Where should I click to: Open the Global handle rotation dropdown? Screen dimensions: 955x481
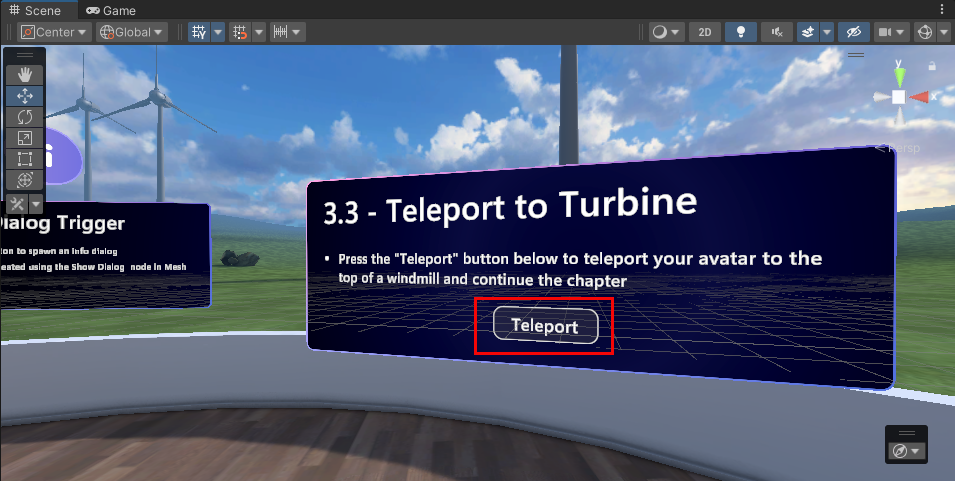pos(132,32)
